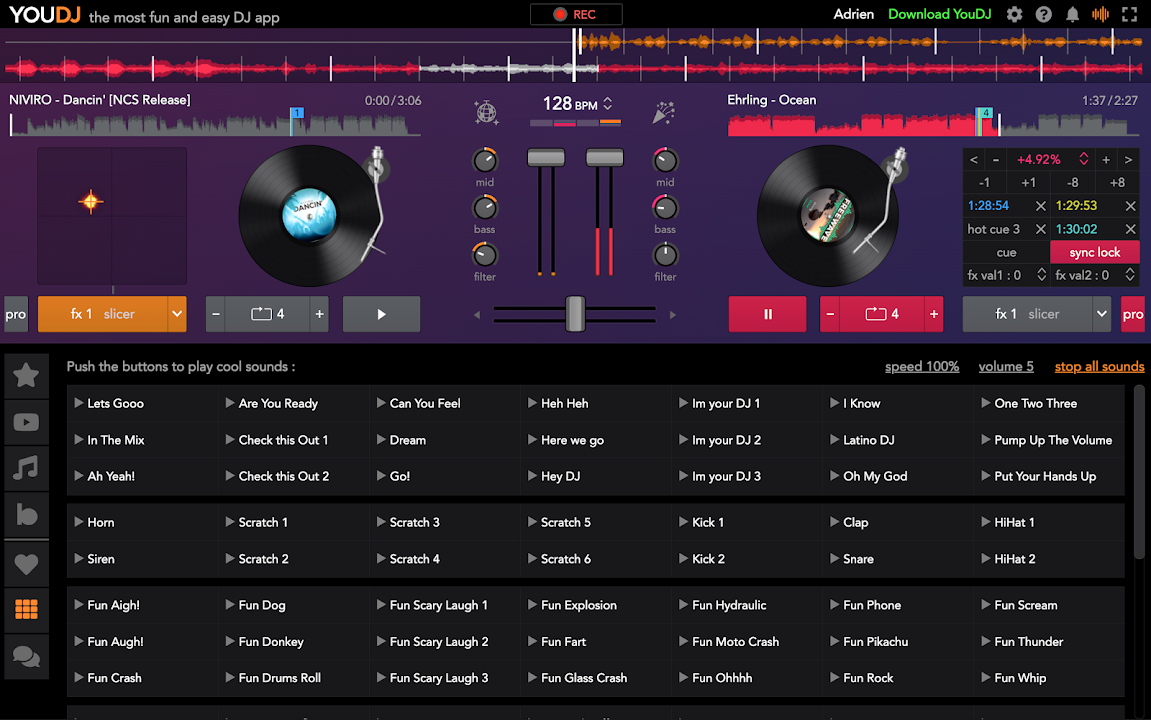Open the music note library icon
The image size is (1151, 720).
[26, 468]
